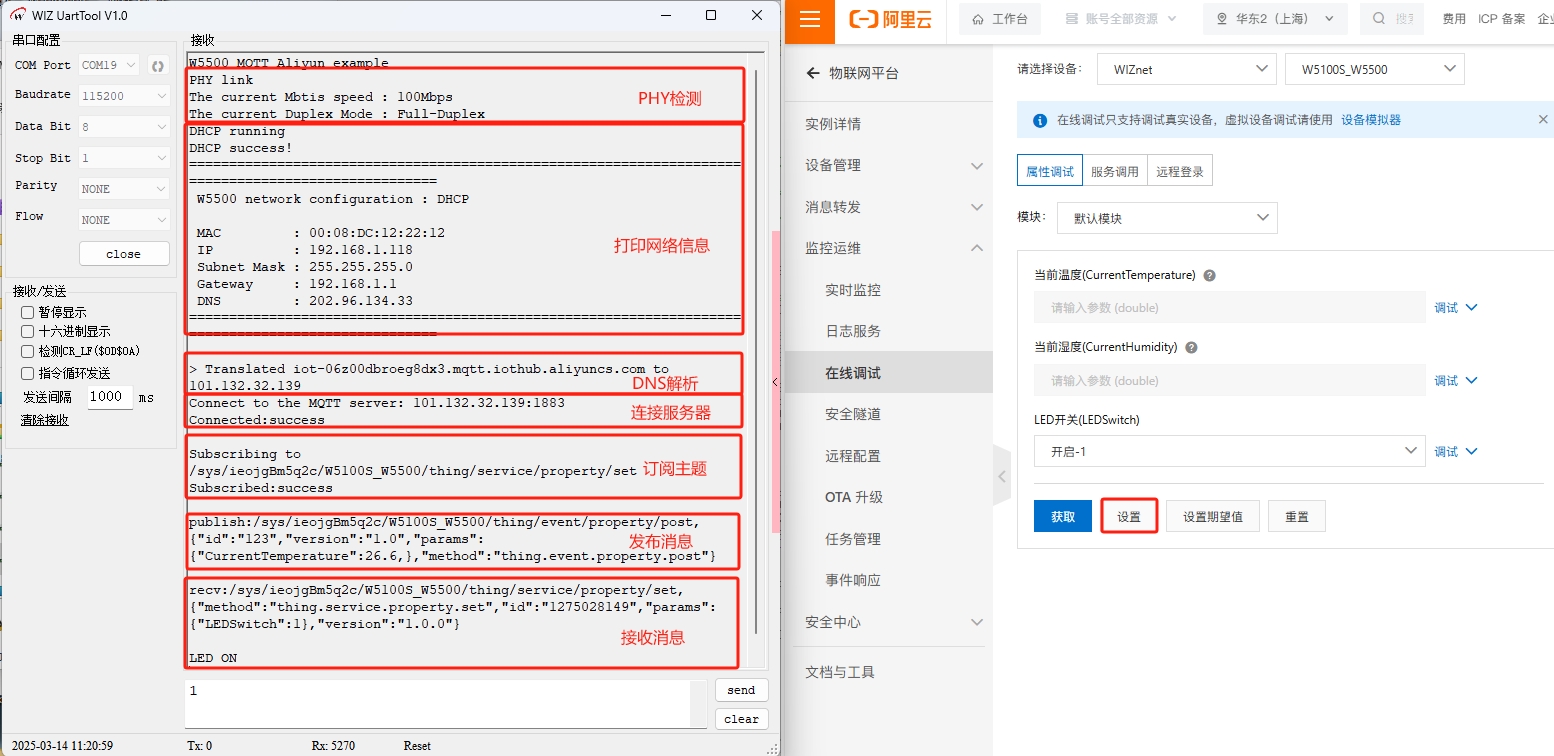The image size is (1554, 756).
Task: Click the search magnifier icon in header
Action: coord(1379,19)
